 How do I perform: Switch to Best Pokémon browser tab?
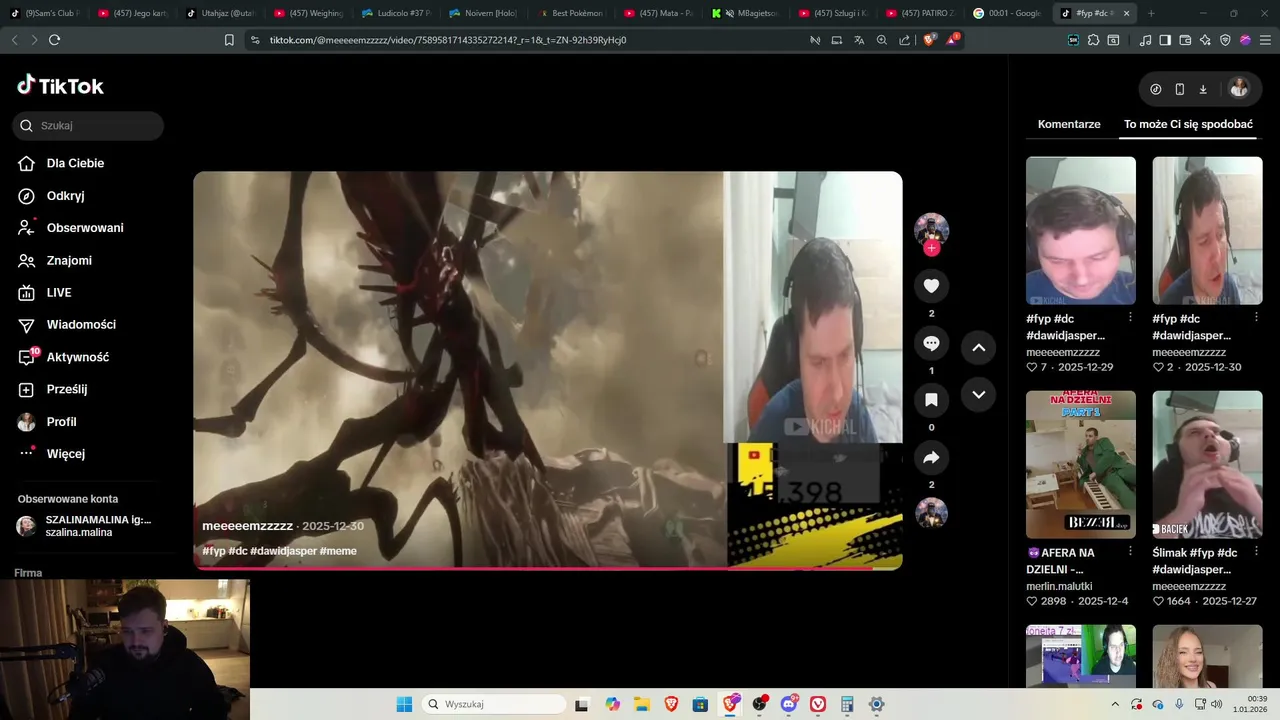pyautogui.click(x=570, y=13)
